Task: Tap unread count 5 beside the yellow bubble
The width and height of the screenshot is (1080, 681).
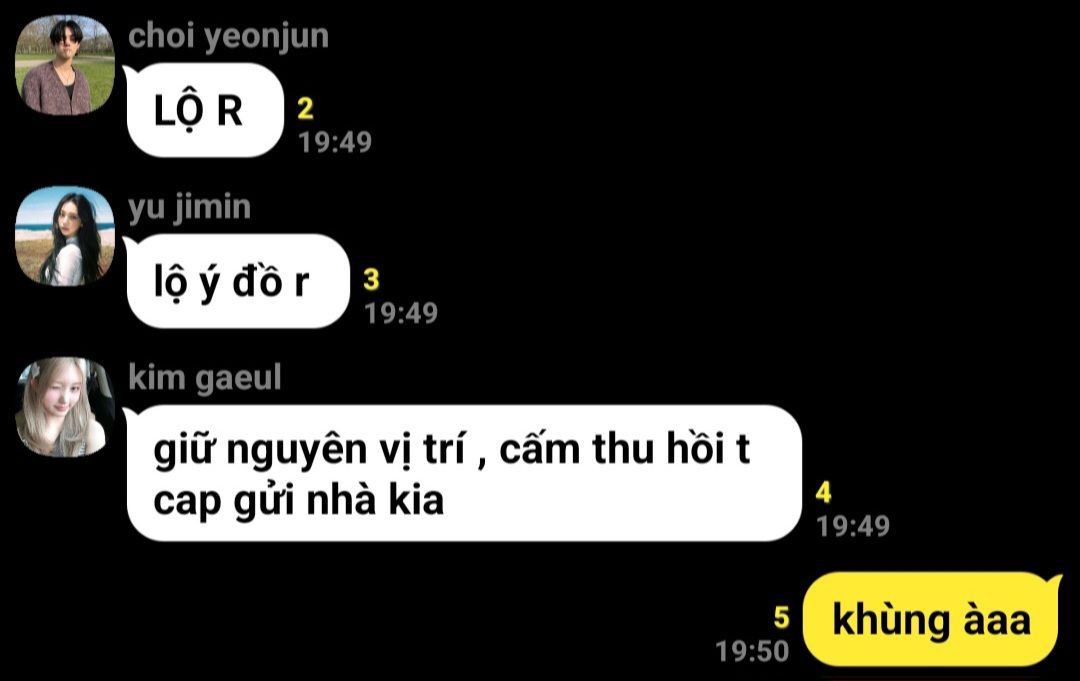Action: point(781,617)
